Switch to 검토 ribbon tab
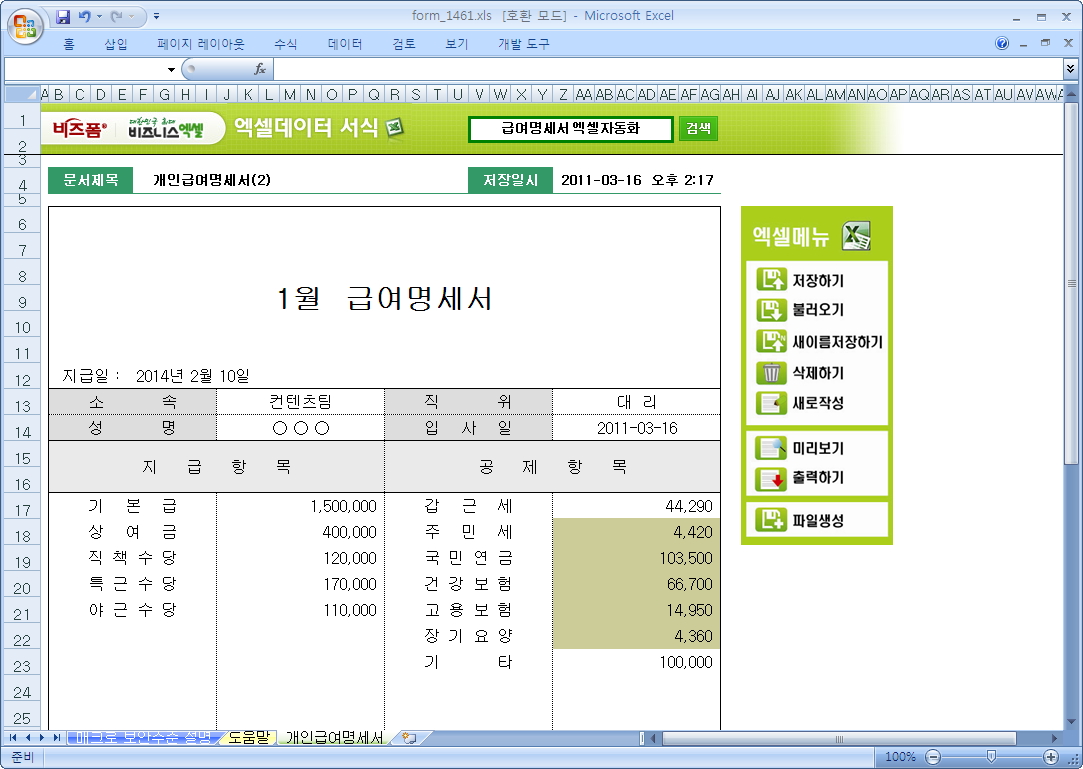The image size is (1083, 769). point(404,44)
